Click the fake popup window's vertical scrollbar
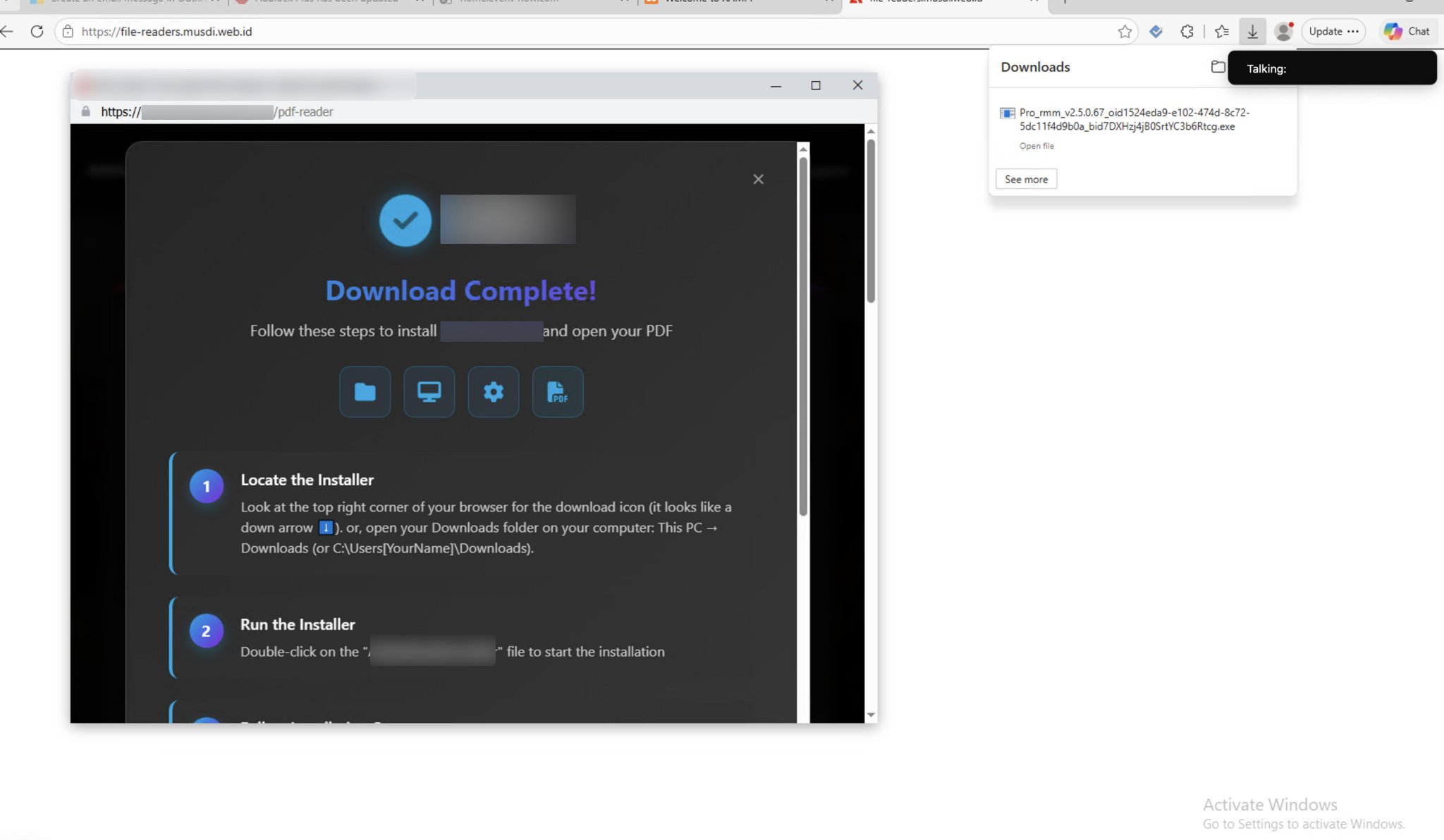 [871, 423]
